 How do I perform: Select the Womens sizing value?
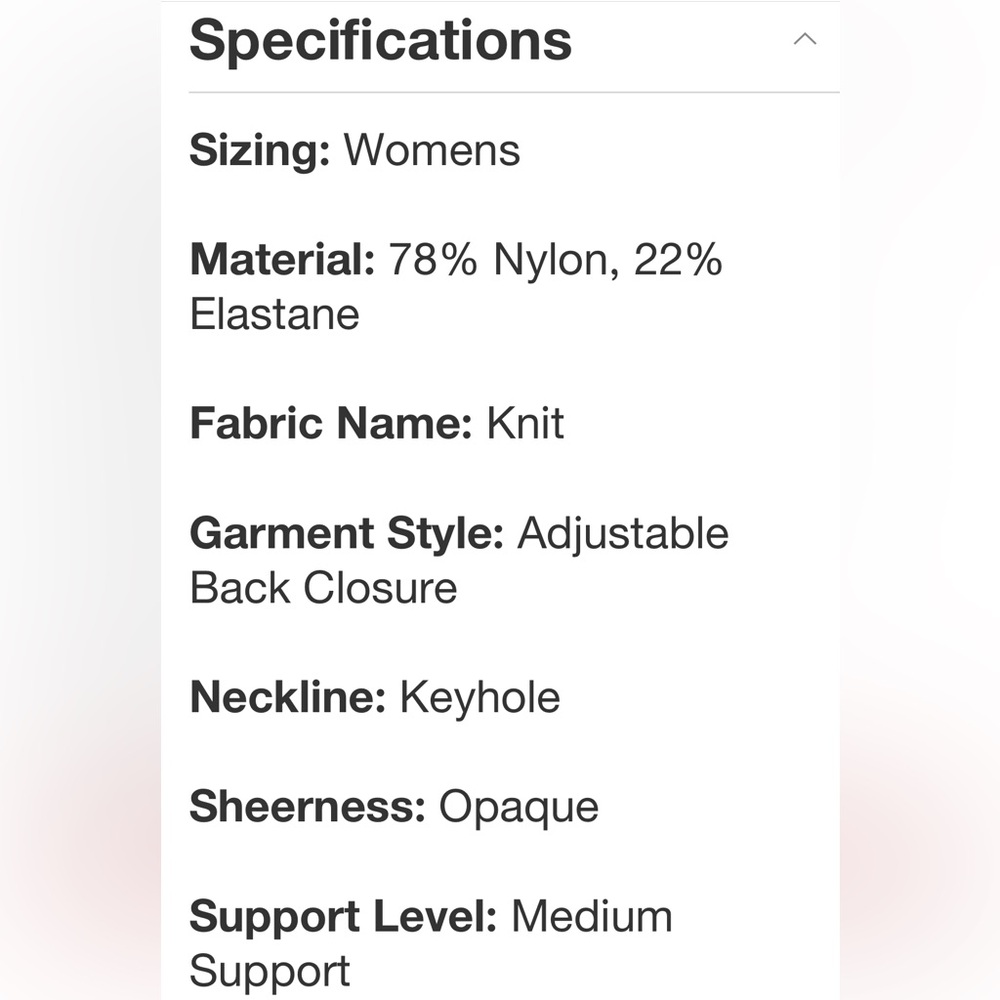tap(432, 151)
